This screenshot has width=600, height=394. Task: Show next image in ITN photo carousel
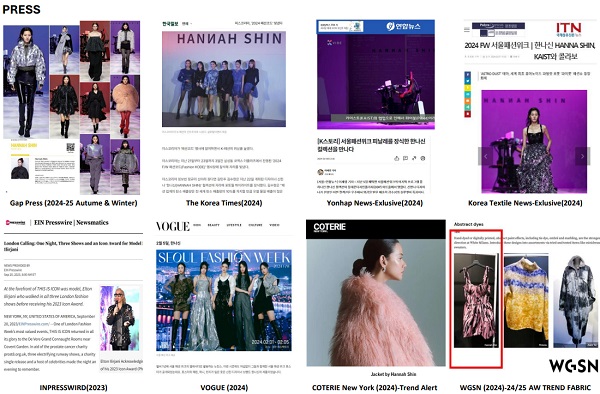(x=582, y=156)
